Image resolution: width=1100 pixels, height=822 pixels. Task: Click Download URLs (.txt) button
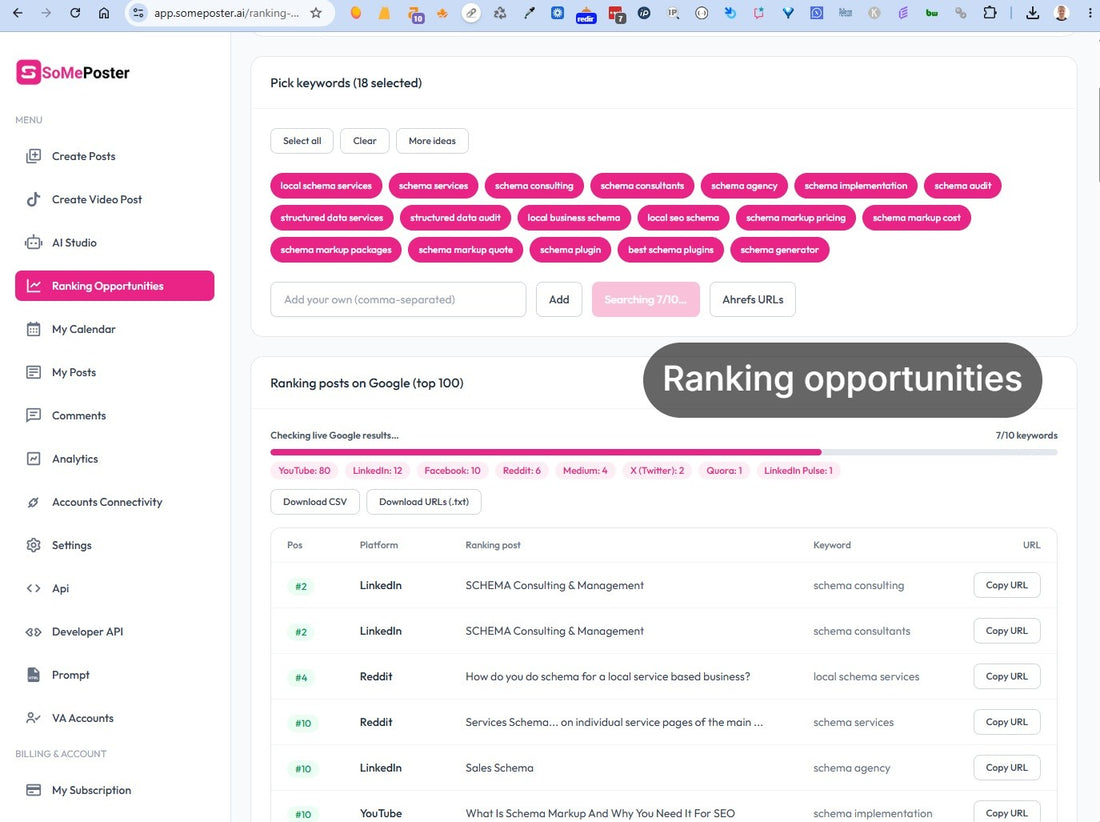(x=424, y=502)
